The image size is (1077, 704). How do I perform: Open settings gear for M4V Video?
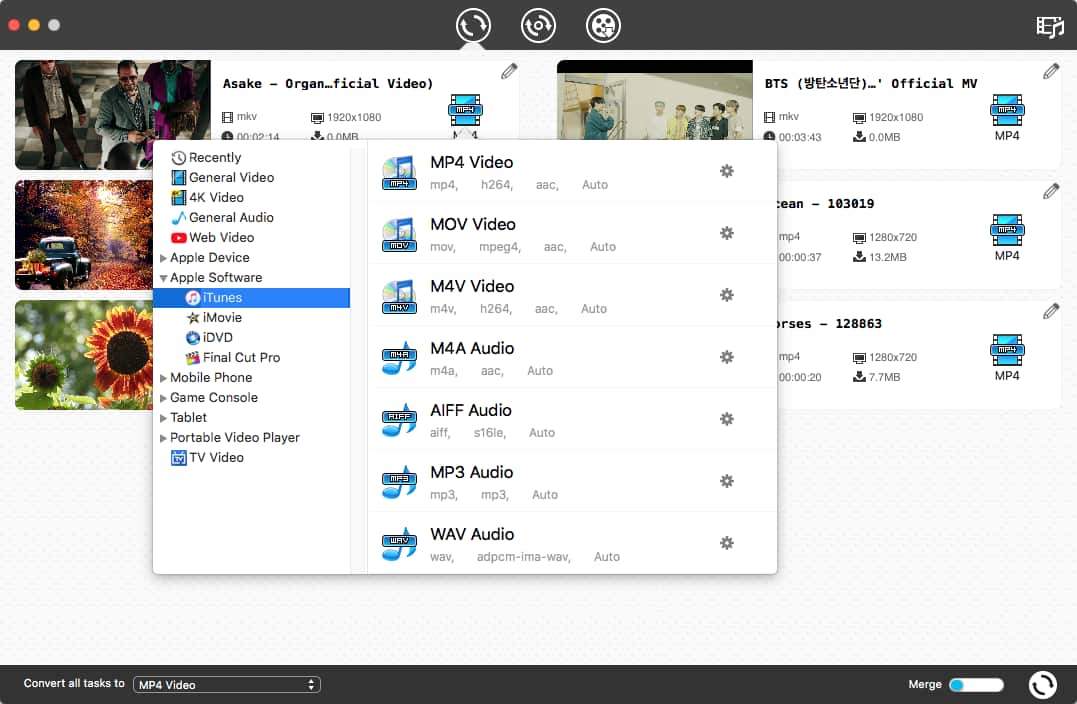coord(727,295)
